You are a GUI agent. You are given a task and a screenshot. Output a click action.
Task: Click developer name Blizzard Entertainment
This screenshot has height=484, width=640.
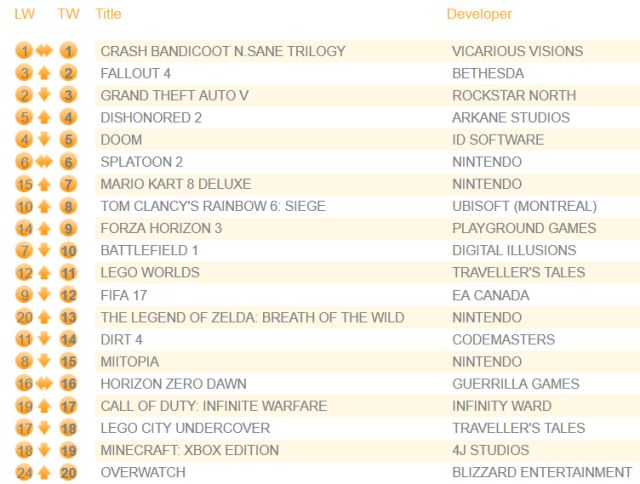(x=541, y=472)
